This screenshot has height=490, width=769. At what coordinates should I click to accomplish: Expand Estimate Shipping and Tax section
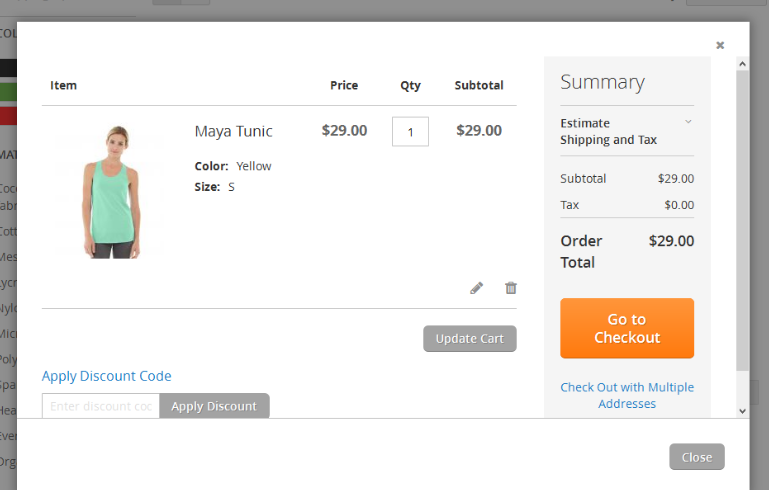626,131
